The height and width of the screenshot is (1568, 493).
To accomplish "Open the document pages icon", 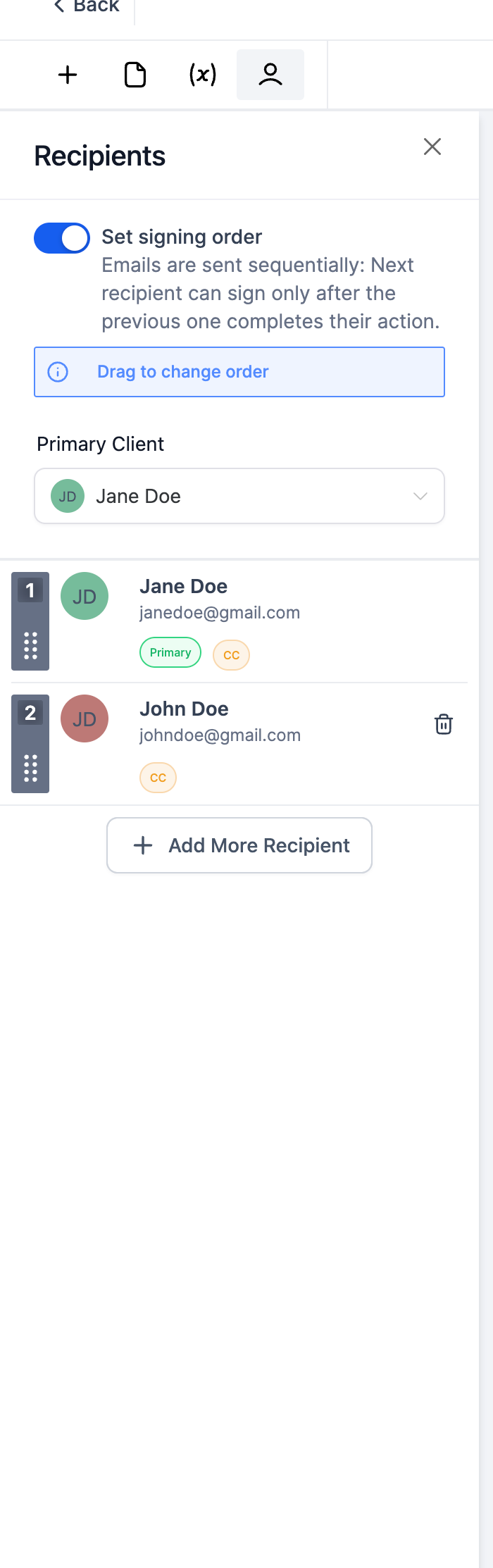I will (135, 75).
